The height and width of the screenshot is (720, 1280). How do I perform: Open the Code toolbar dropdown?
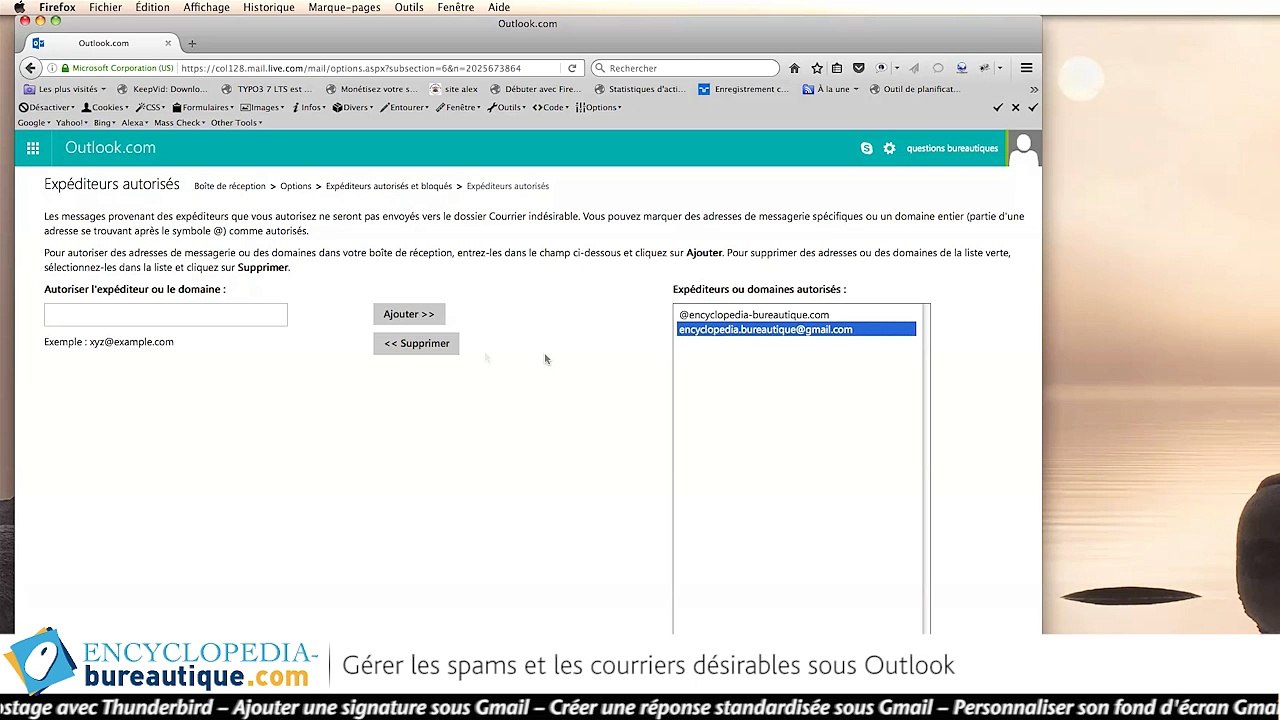point(551,107)
